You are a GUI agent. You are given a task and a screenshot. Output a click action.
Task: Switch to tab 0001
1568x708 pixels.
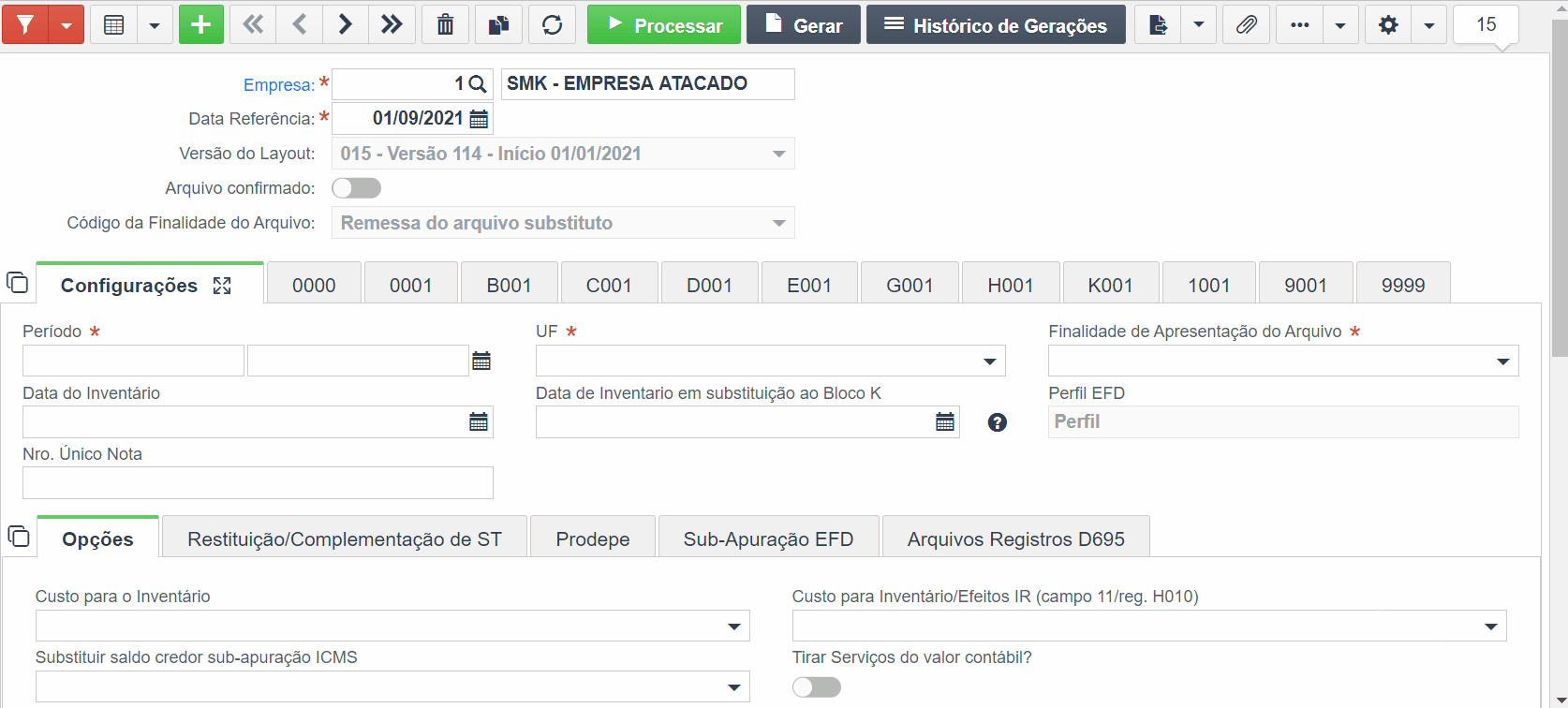click(x=411, y=285)
